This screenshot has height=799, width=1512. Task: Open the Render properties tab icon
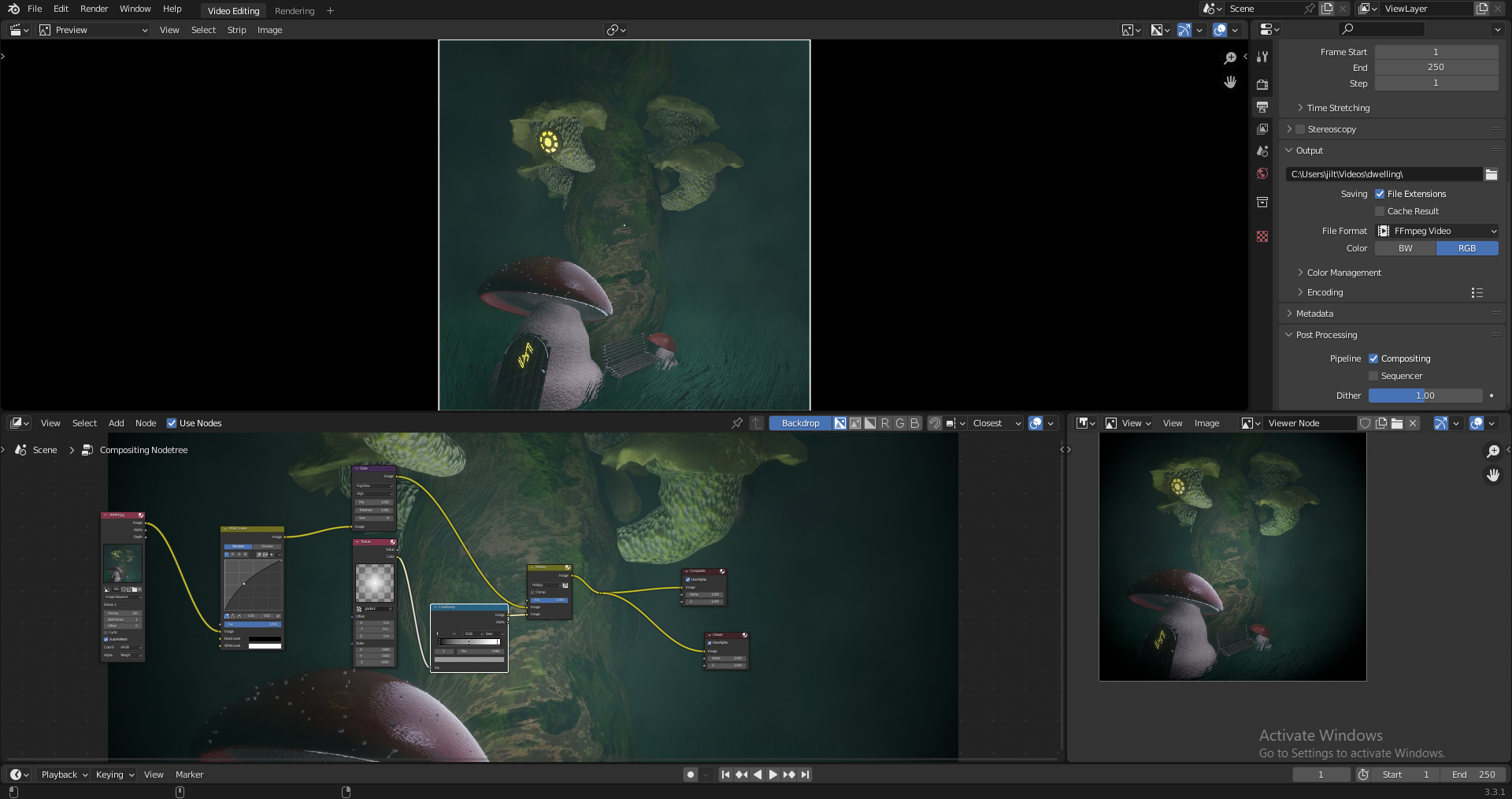1262,84
